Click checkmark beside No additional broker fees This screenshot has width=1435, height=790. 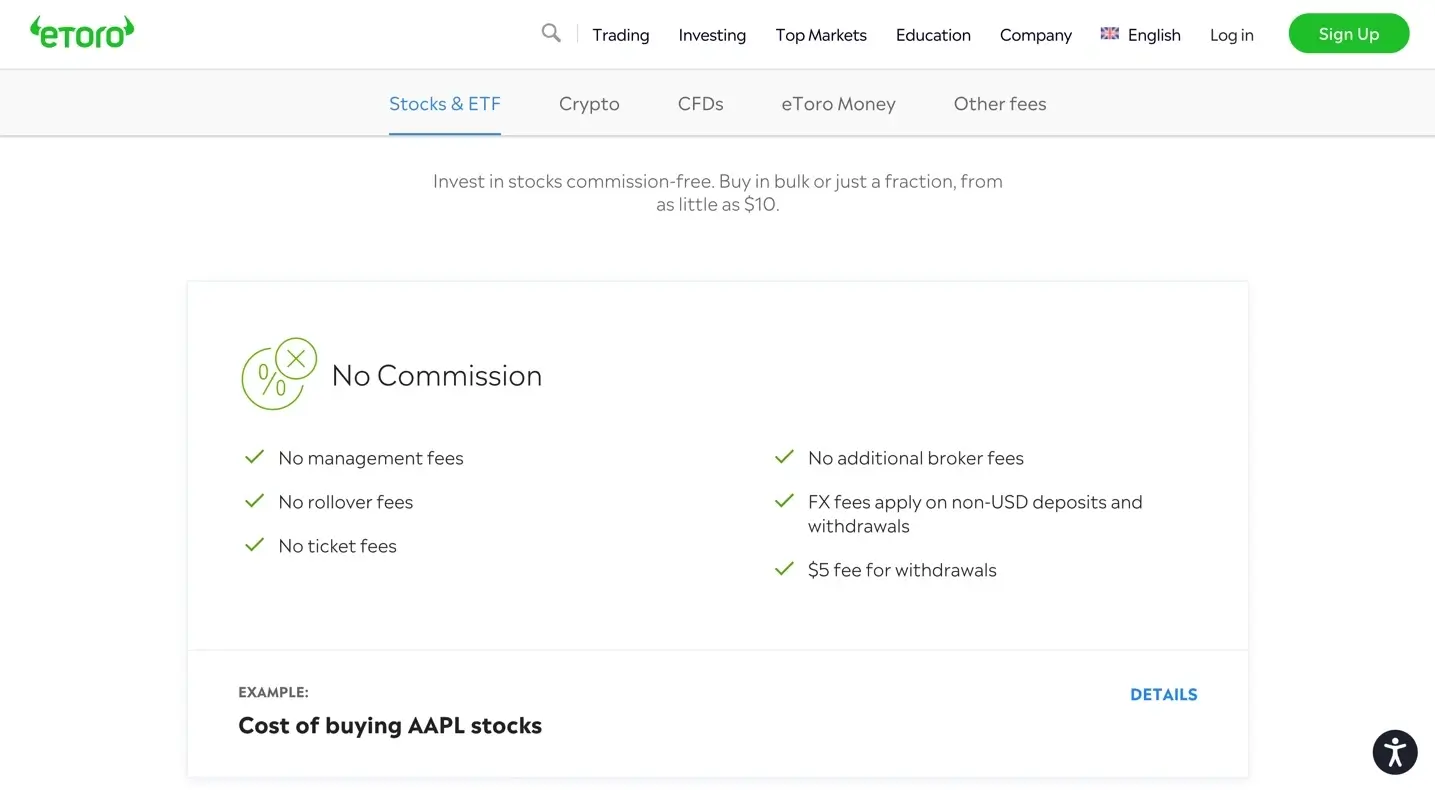(784, 457)
